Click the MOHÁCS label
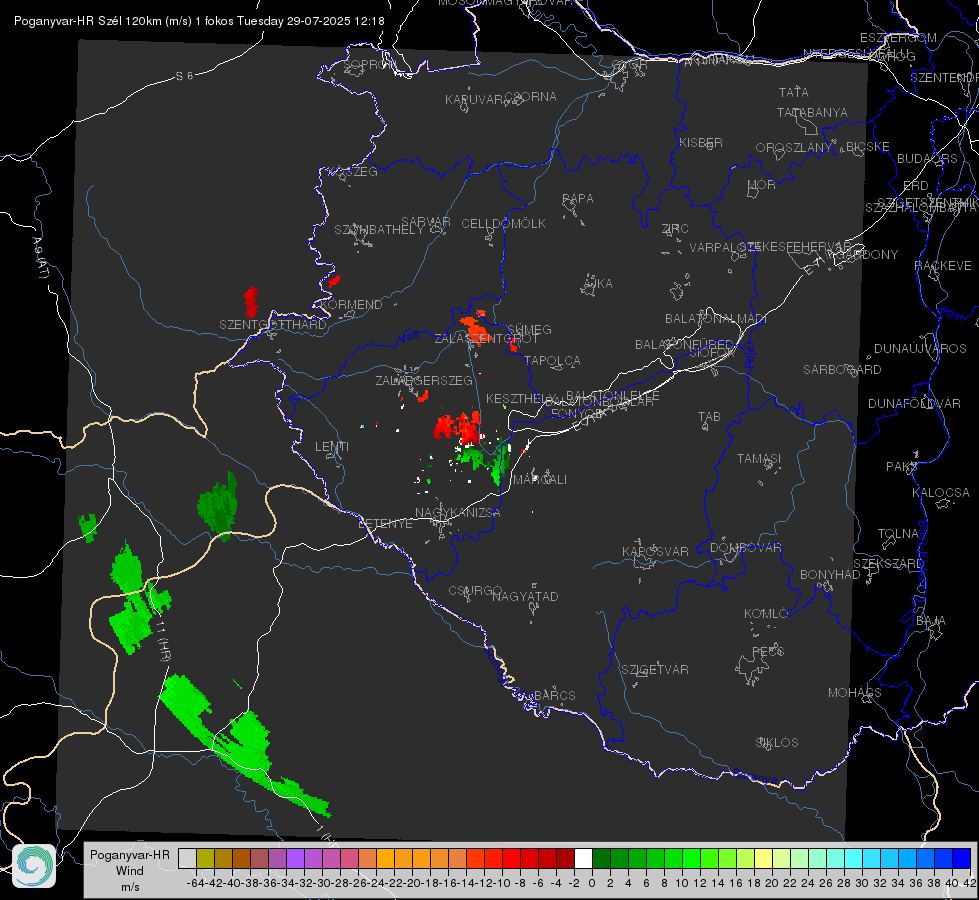 point(854,693)
